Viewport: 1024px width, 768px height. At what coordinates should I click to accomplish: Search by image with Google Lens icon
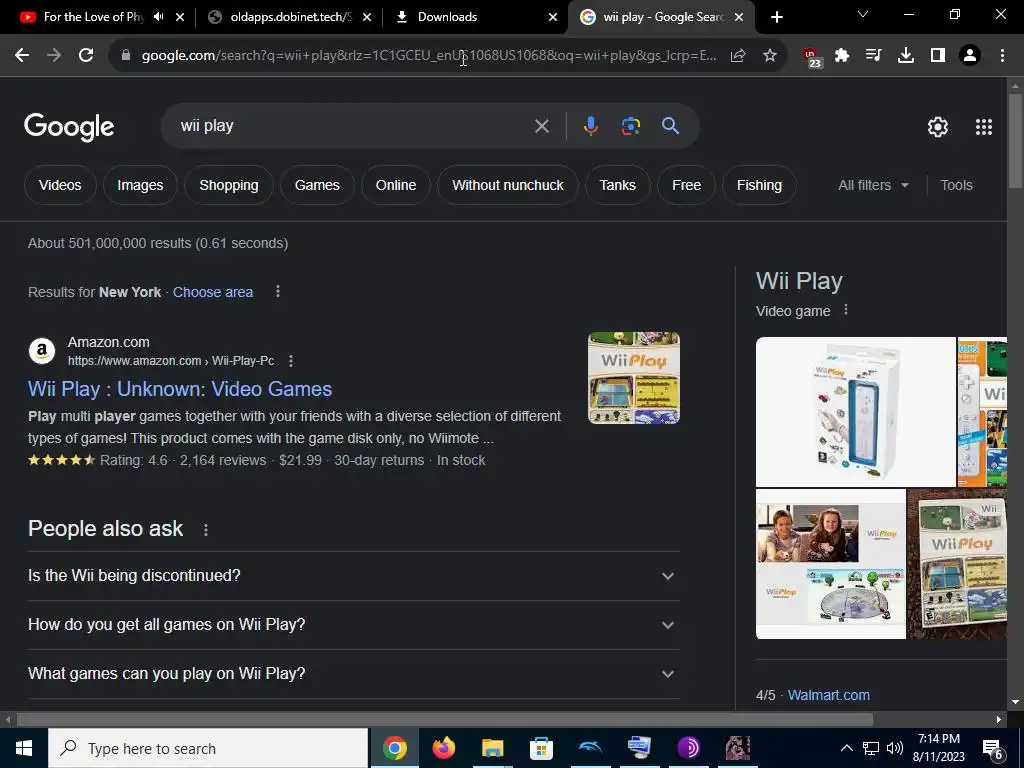[x=631, y=126]
